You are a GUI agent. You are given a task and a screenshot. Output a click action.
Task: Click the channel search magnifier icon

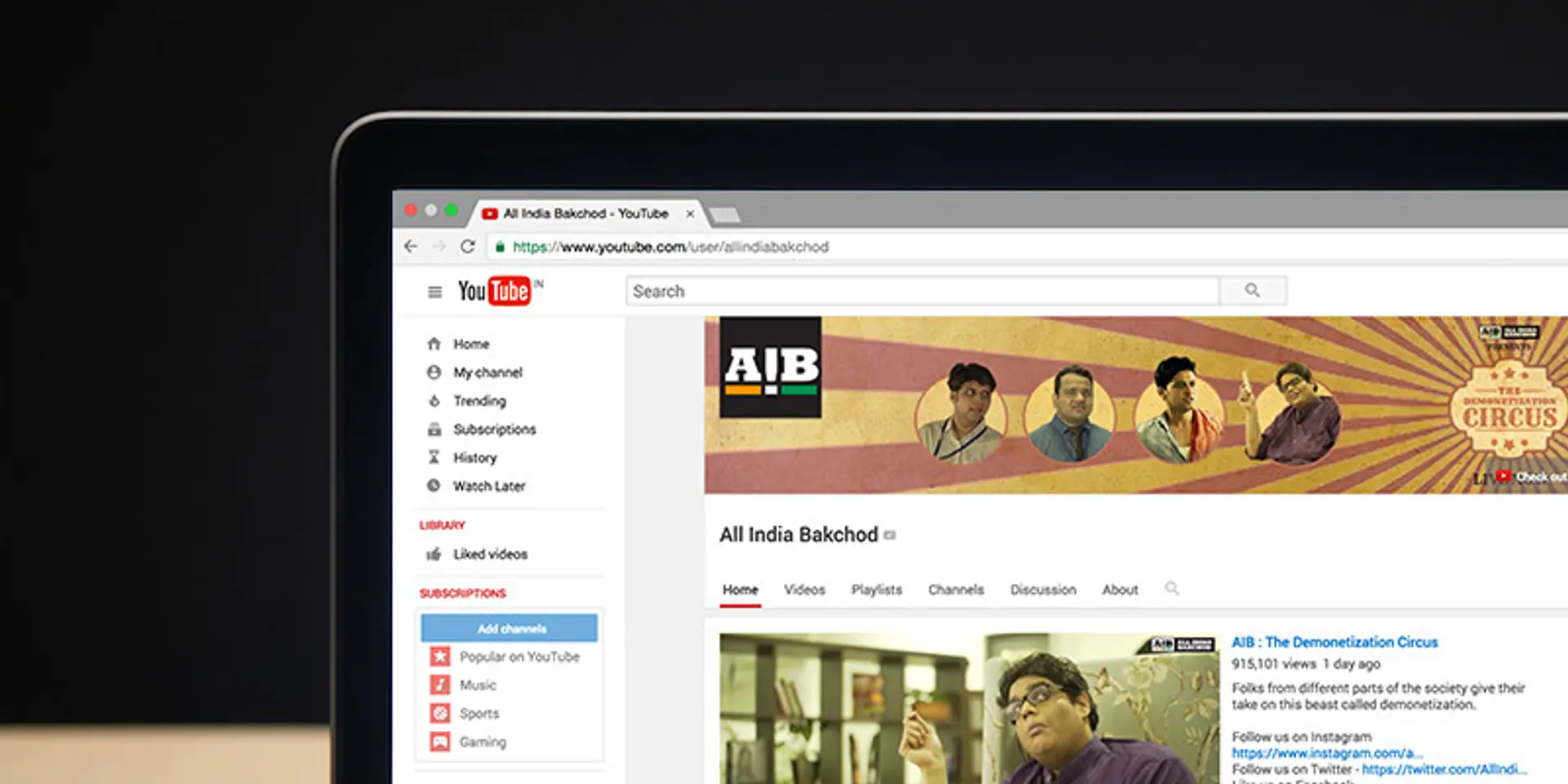(x=1172, y=589)
